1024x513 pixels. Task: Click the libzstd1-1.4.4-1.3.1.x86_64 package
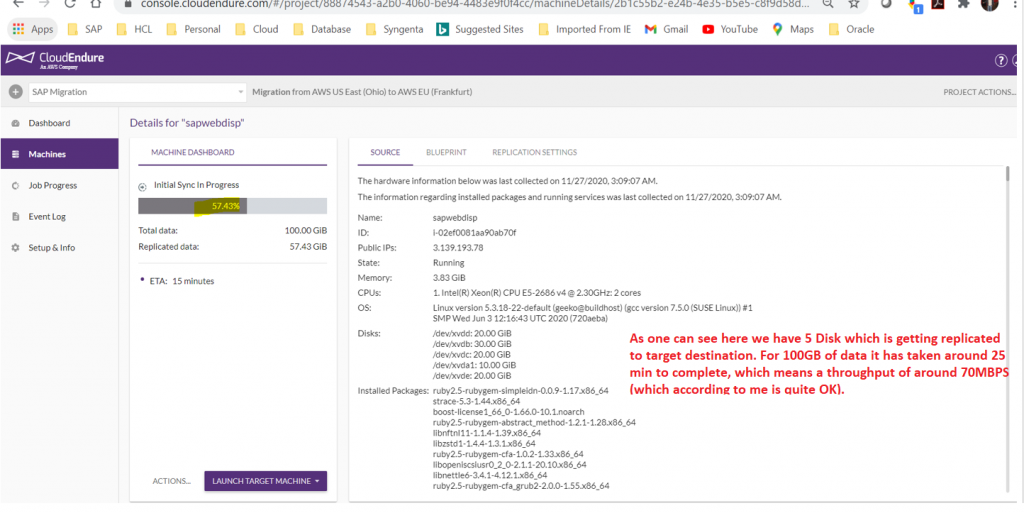484,444
